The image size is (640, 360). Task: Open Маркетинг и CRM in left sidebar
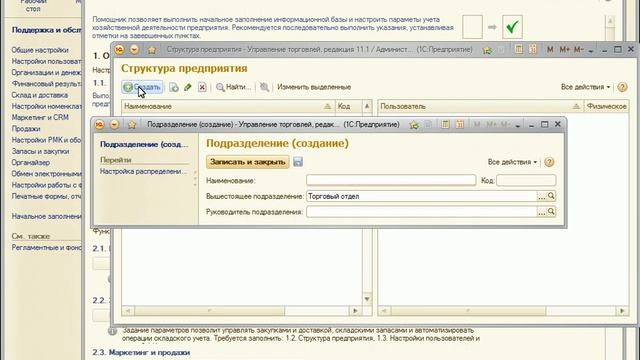40,117
